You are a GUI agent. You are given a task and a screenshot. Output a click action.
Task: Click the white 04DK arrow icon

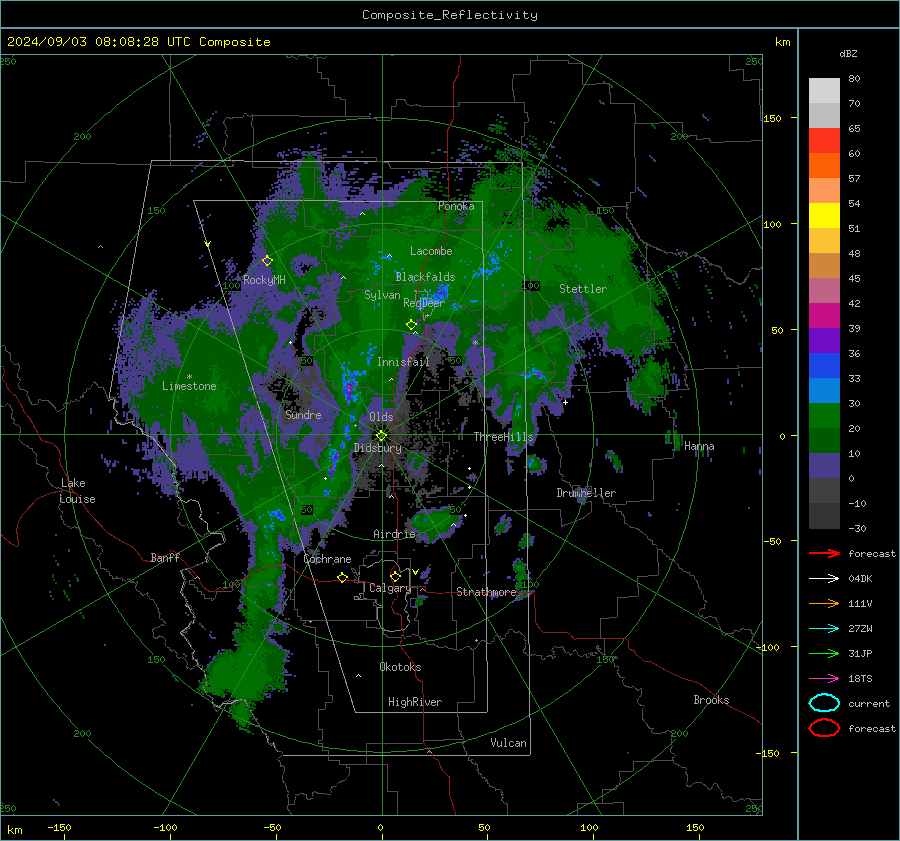pyautogui.click(x=824, y=578)
